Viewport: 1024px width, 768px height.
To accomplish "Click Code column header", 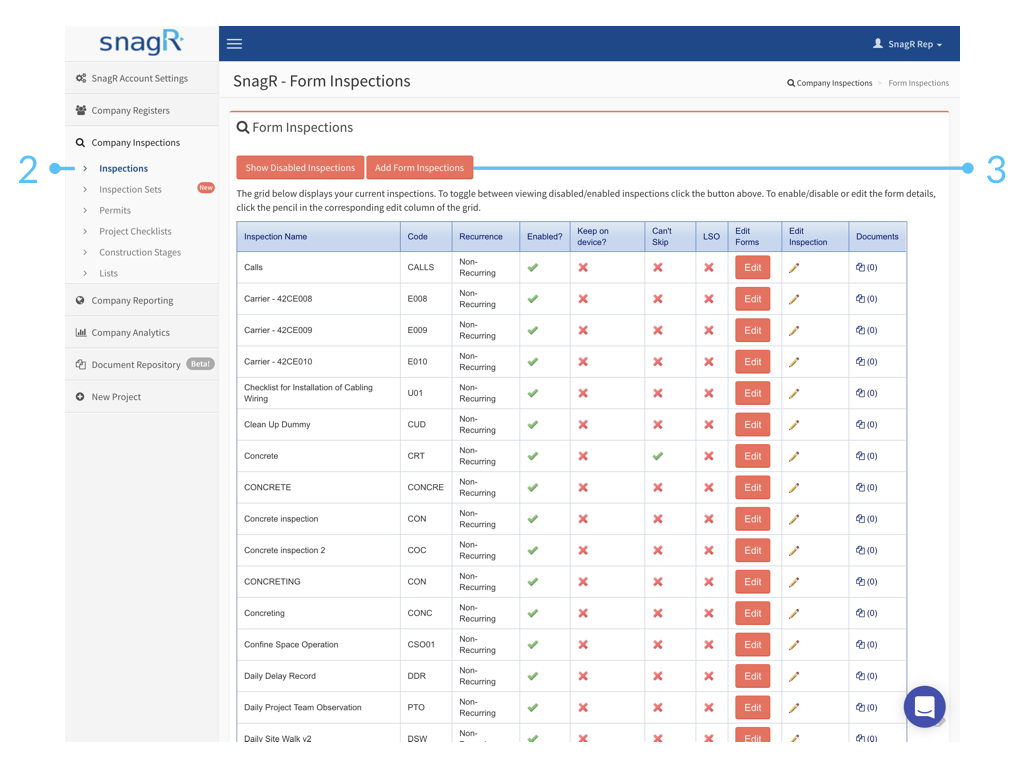I will coord(426,236).
